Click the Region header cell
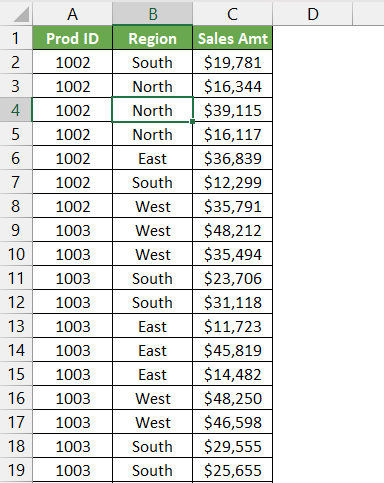 click(x=153, y=38)
